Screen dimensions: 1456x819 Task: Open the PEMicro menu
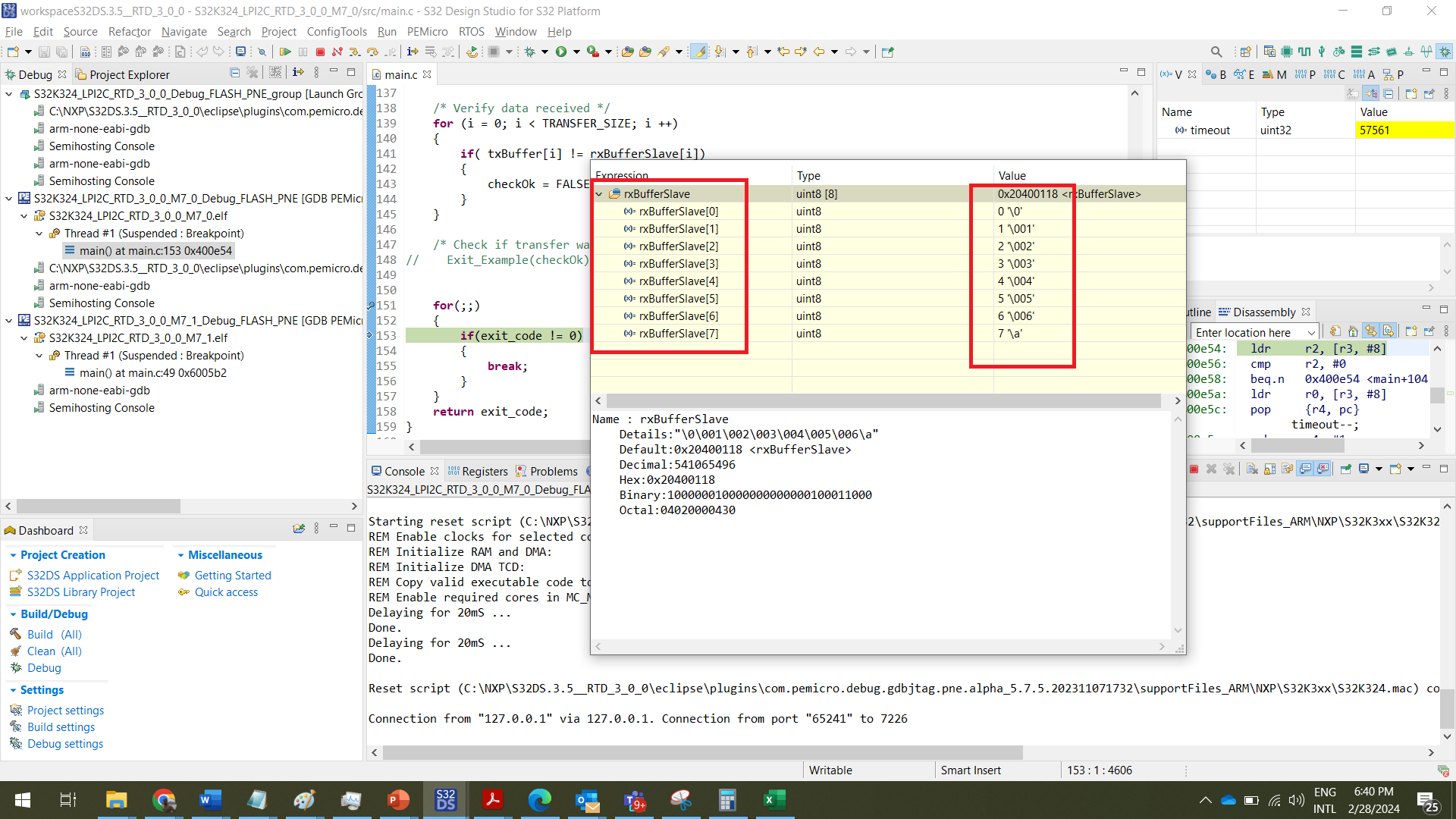[x=427, y=31]
